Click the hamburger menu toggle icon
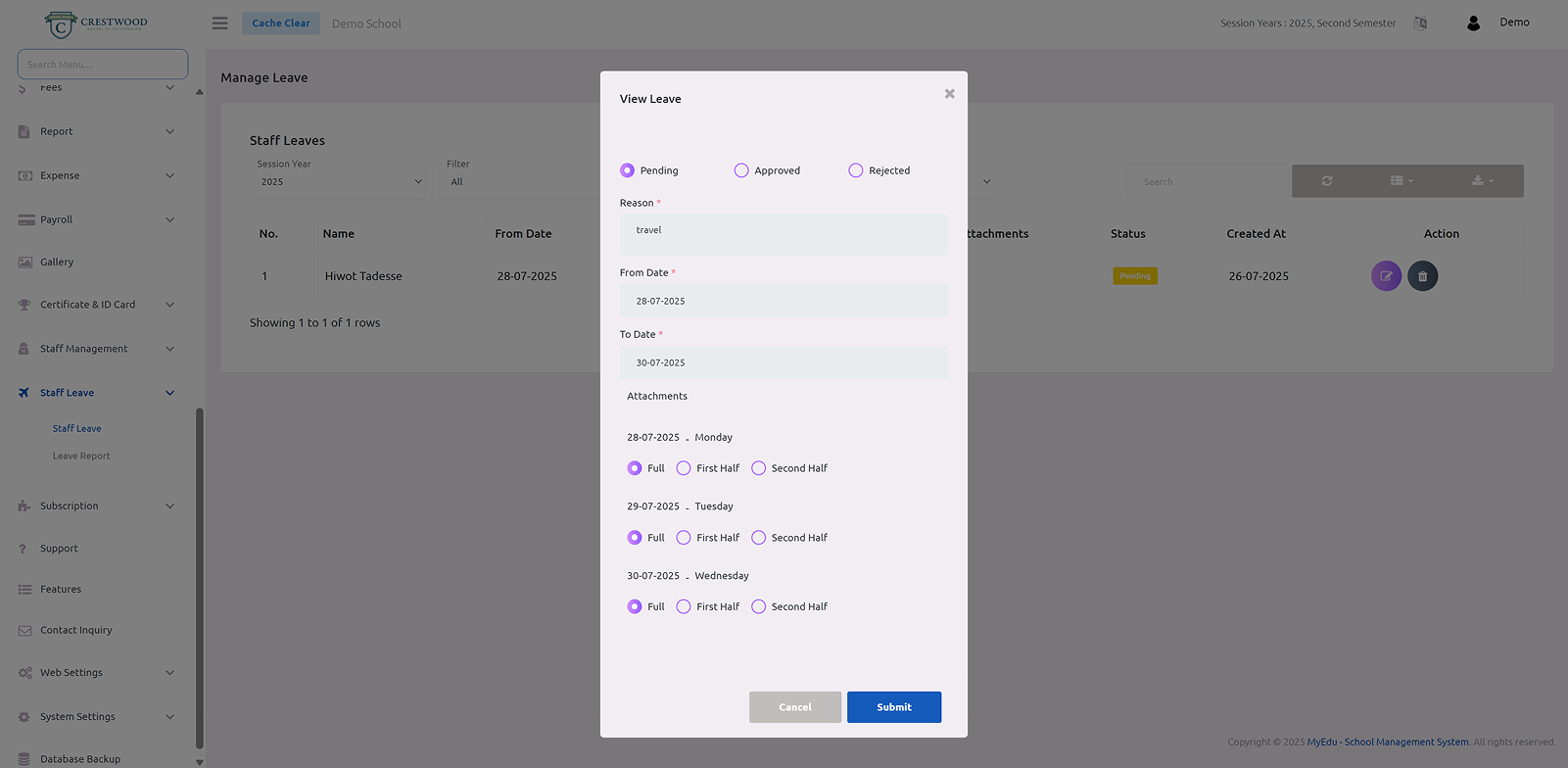 (219, 24)
